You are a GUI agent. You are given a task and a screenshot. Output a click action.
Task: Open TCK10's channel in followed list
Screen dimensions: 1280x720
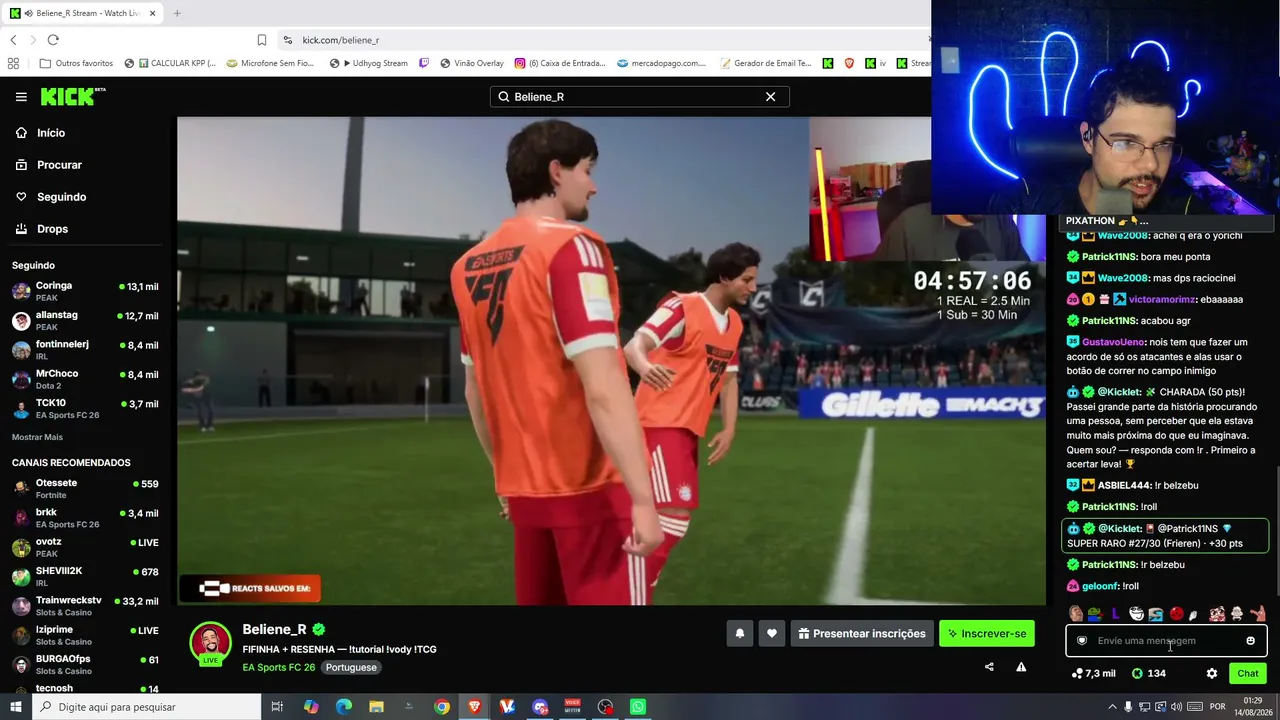click(x=85, y=408)
